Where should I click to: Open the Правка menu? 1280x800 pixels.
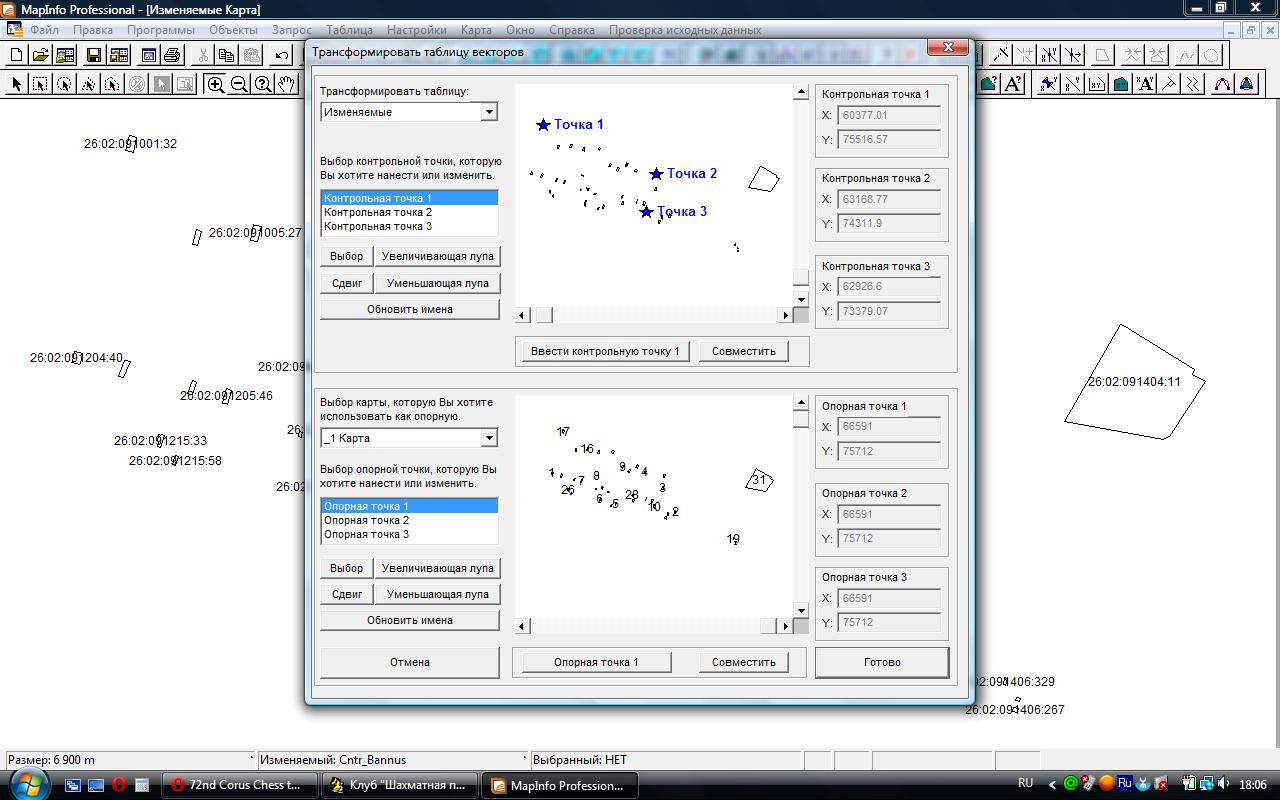coord(93,30)
